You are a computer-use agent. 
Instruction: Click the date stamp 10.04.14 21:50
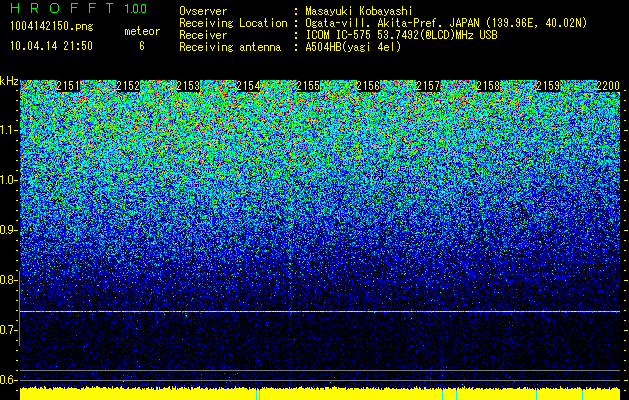pyautogui.click(x=51, y=46)
